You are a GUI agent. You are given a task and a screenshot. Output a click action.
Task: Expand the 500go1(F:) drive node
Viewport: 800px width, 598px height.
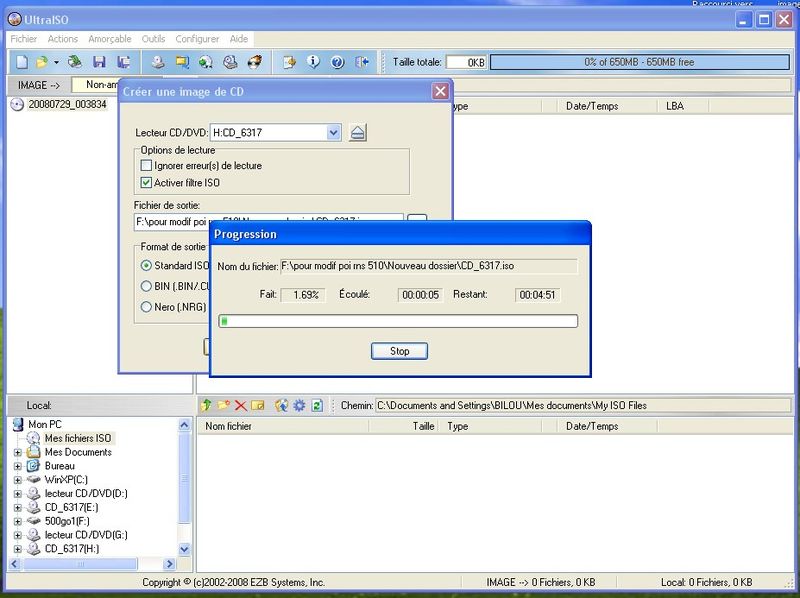pos(17,521)
